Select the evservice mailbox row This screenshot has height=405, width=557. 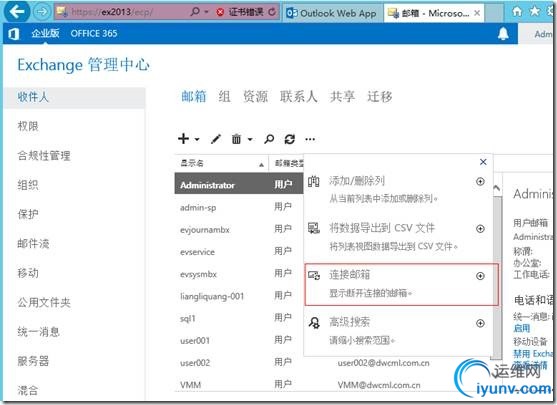tap(239, 252)
